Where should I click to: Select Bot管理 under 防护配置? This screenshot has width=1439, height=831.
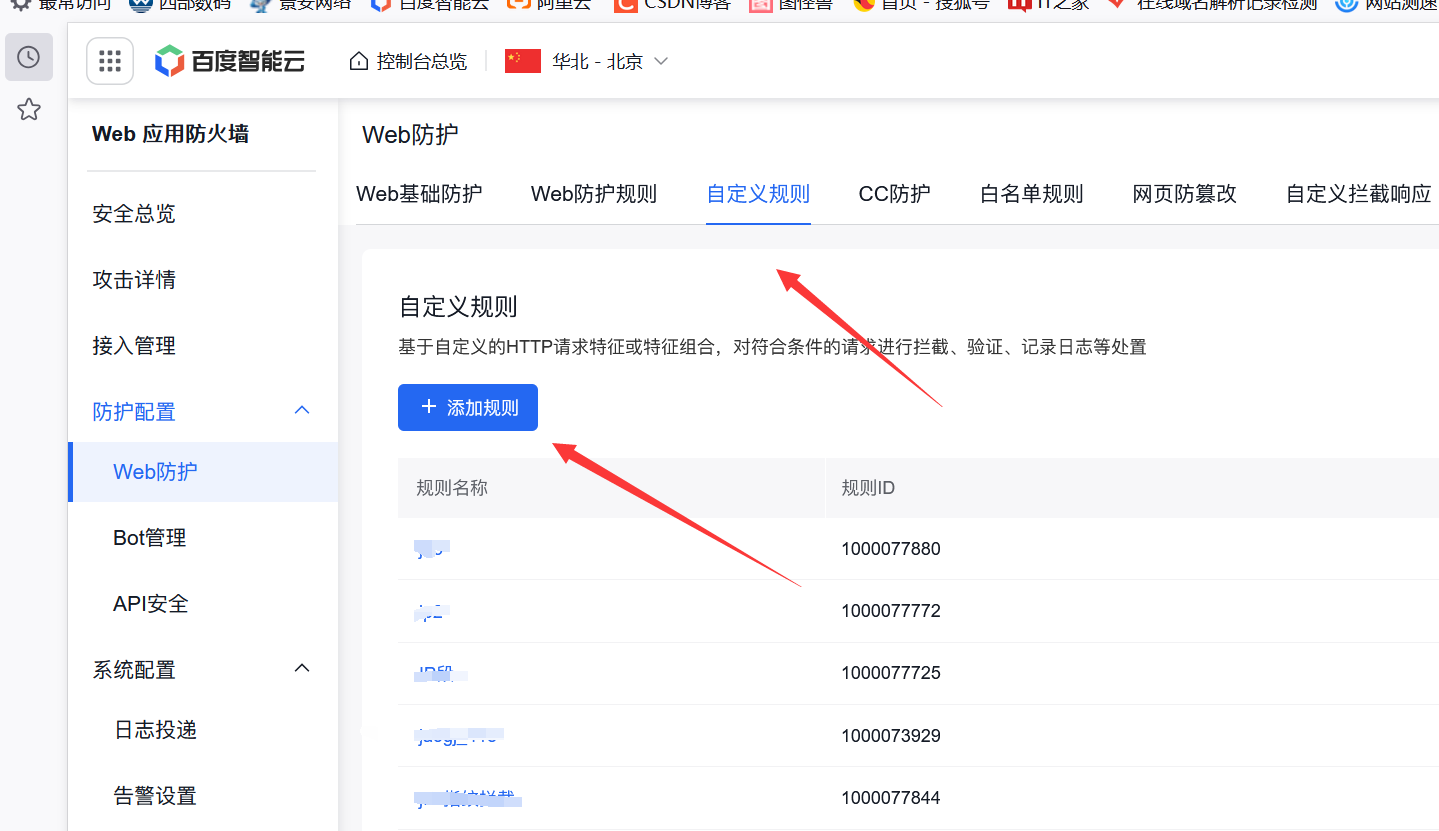(150, 538)
